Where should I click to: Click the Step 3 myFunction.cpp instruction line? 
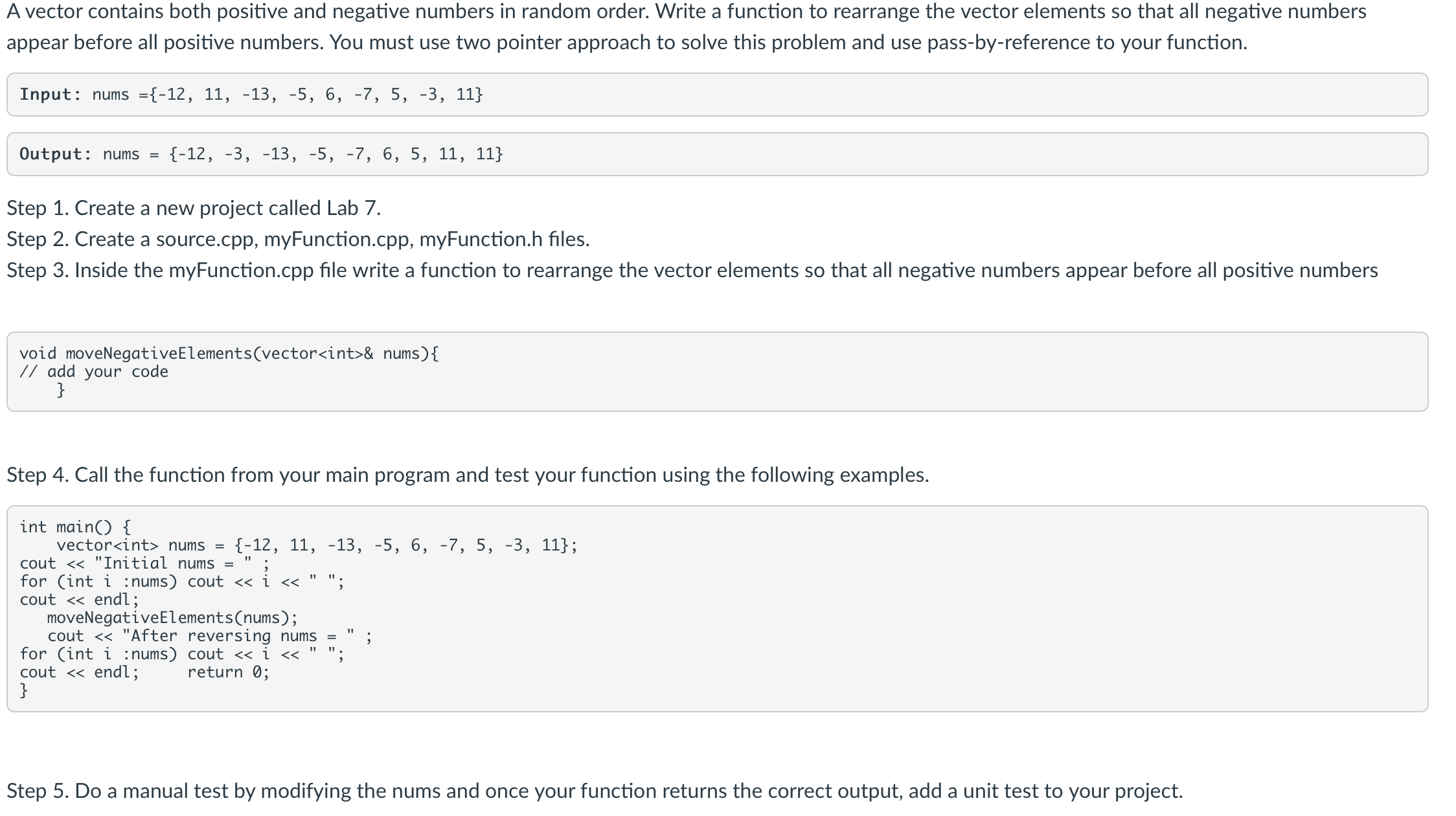tap(692, 270)
